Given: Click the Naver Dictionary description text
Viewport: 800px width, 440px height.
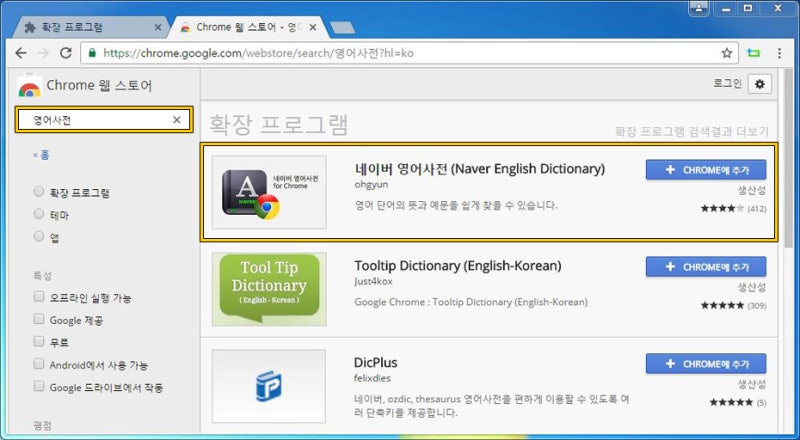Looking at the screenshot, I should (x=456, y=205).
